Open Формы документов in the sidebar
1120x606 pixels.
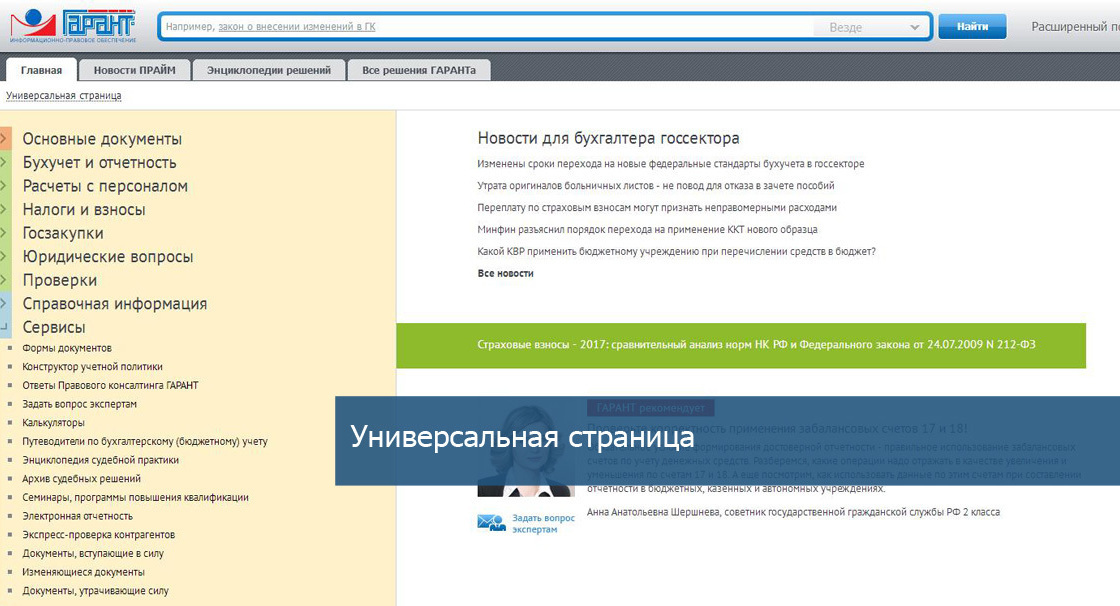66,348
